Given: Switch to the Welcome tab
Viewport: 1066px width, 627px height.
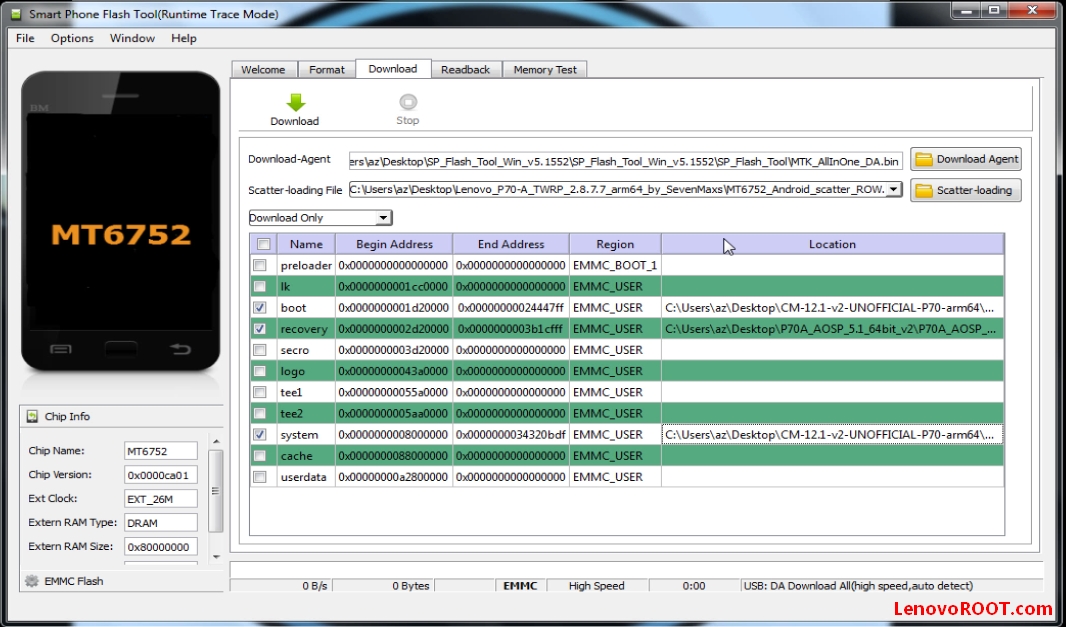Looking at the screenshot, I should [263, 69].
